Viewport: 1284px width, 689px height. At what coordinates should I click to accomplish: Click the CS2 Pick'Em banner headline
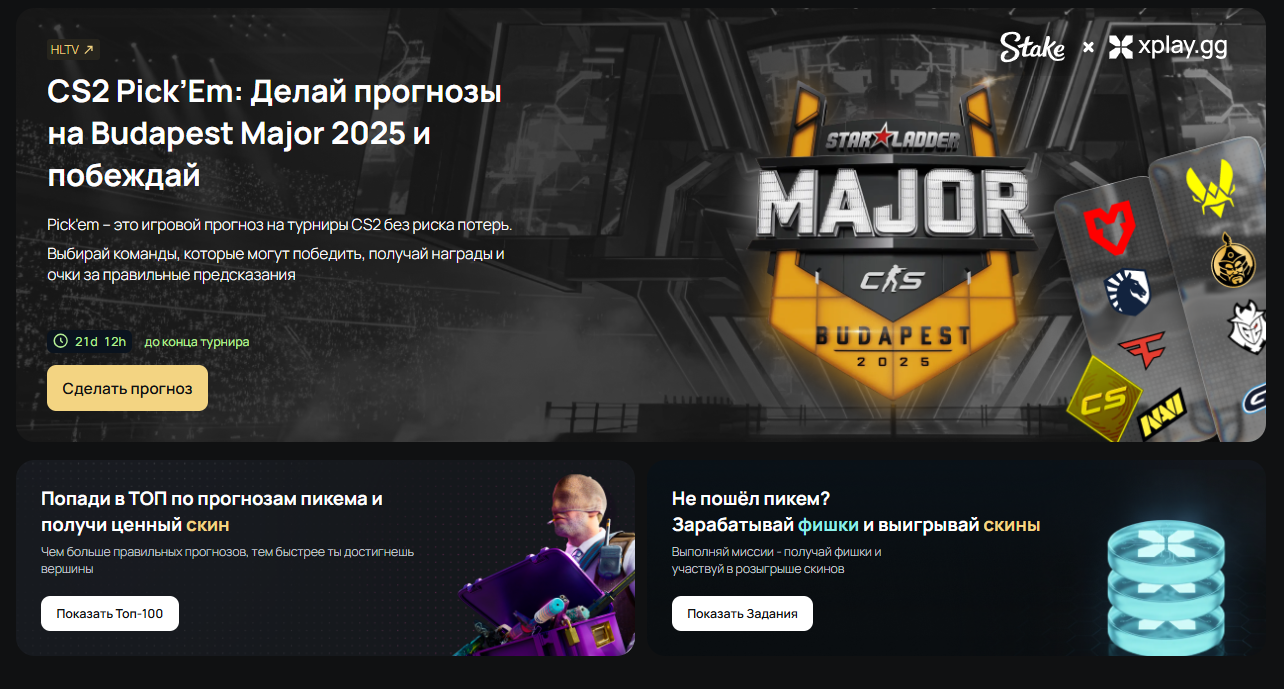click(x=275, y=134)
